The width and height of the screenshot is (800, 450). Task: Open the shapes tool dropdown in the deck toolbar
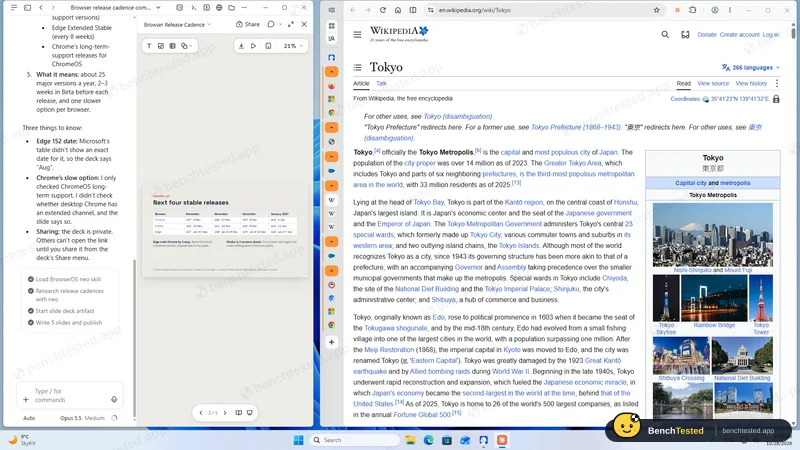pos(186,46)
